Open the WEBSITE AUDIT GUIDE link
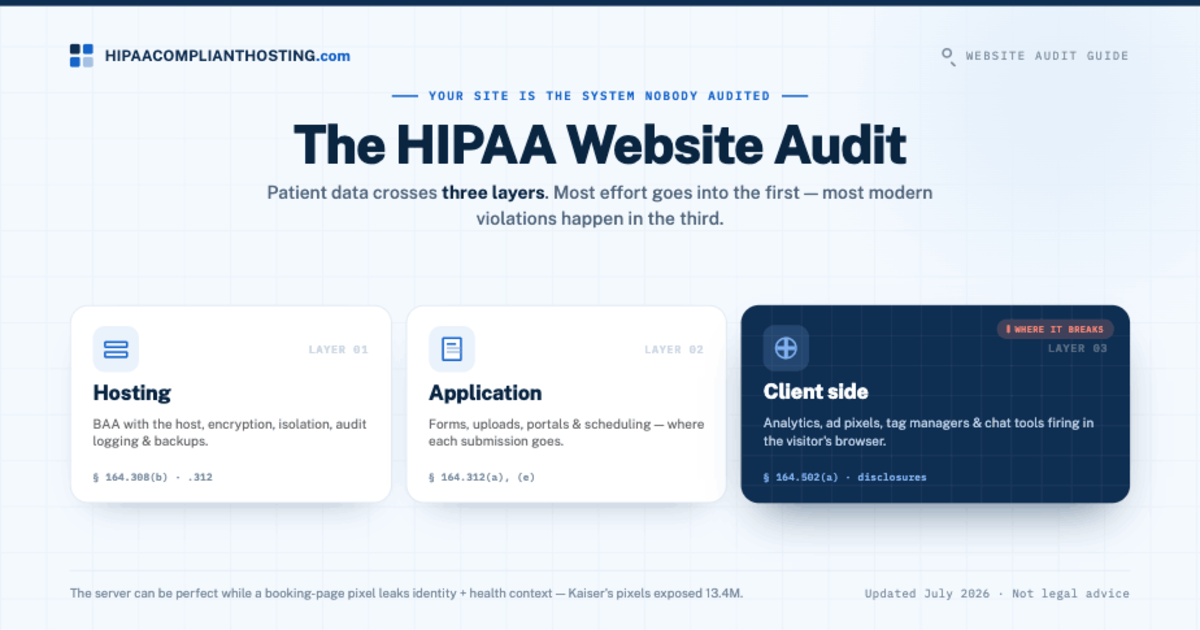This screenshot has width=1200, height=630. coord(1047,56)
